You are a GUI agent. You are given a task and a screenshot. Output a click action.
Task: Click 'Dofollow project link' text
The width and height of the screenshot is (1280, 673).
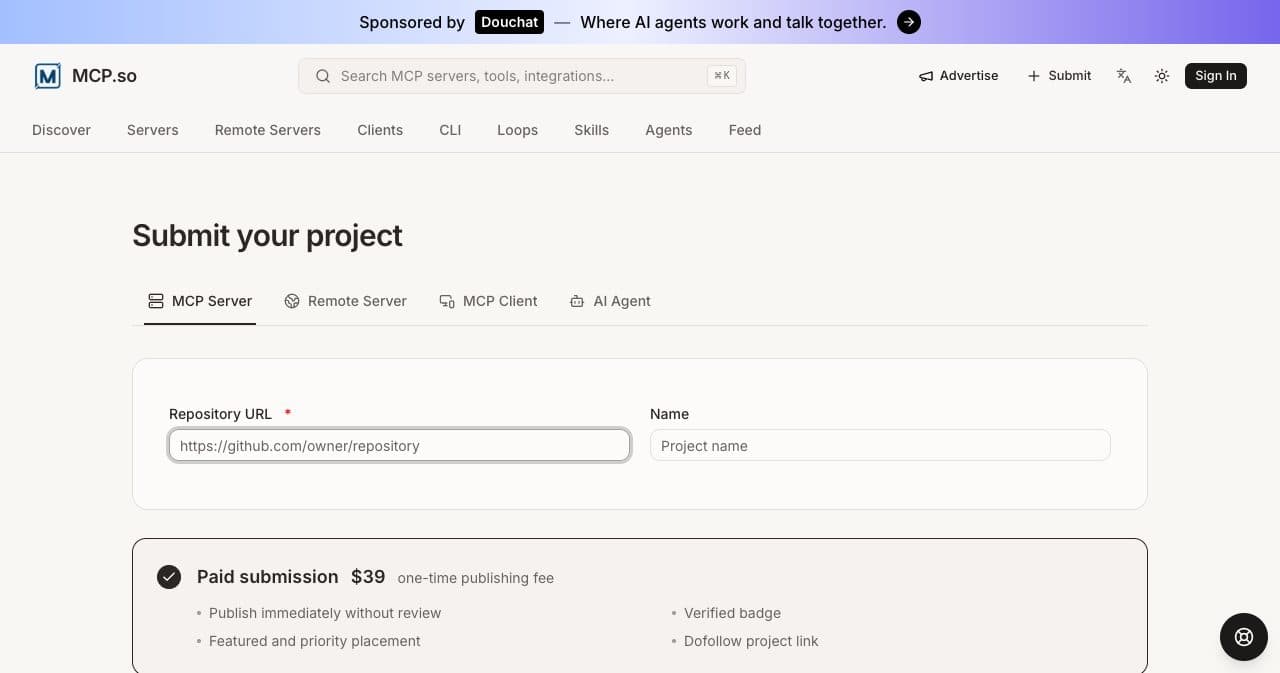click(751, 641)
